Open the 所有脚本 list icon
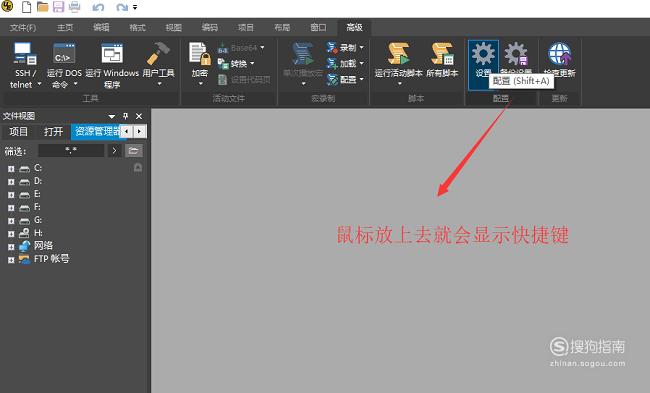This screenshot has width=650, height=393. 442,54
